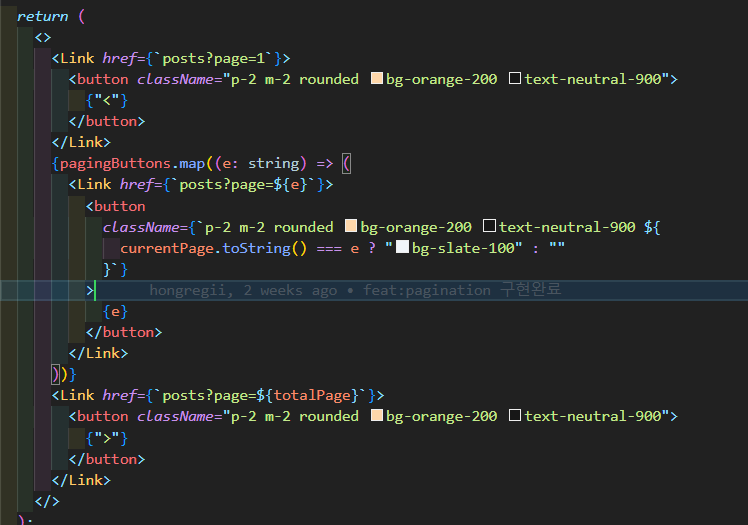
Task: Click the git blame annotation by hongregii
Action: pos(355,290)
